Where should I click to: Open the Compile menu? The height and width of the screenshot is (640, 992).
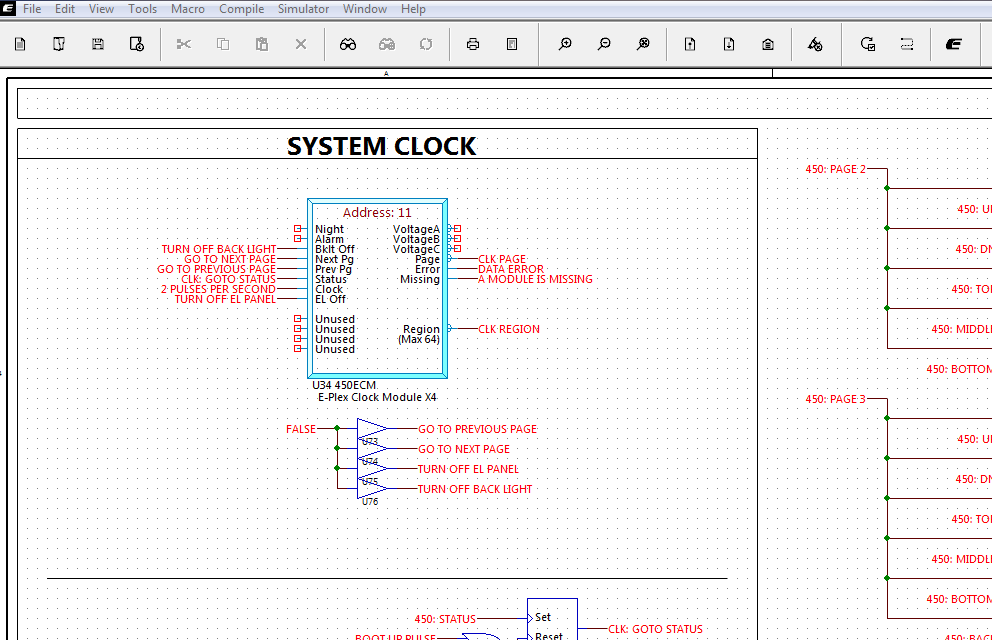(x=241, y=8)
